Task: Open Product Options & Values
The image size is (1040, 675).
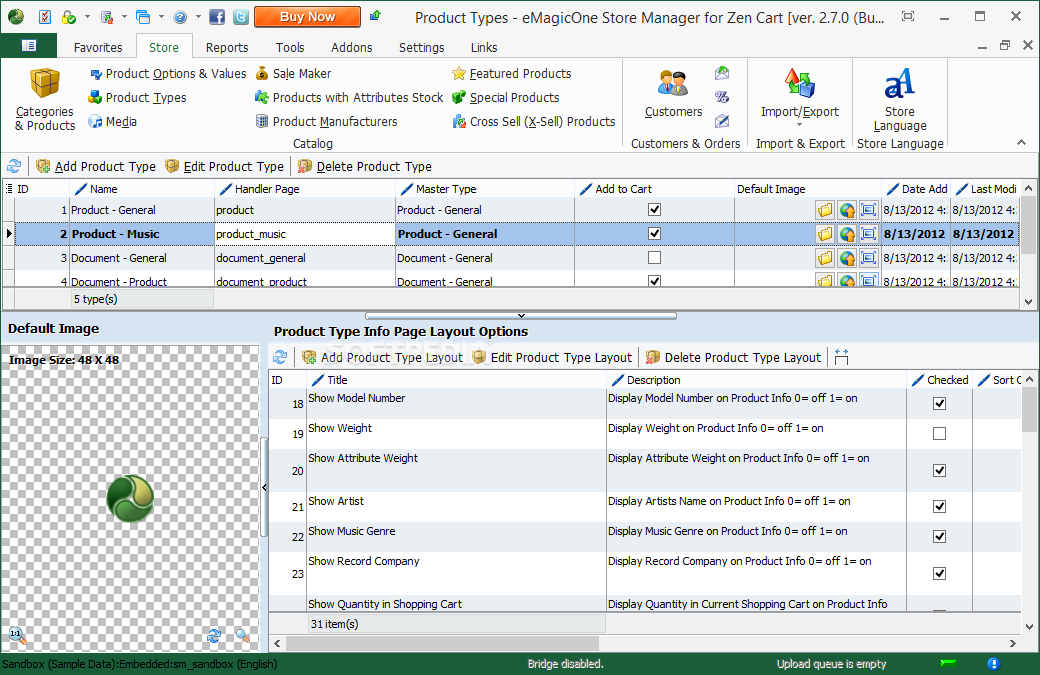Action: click(168, 74)
